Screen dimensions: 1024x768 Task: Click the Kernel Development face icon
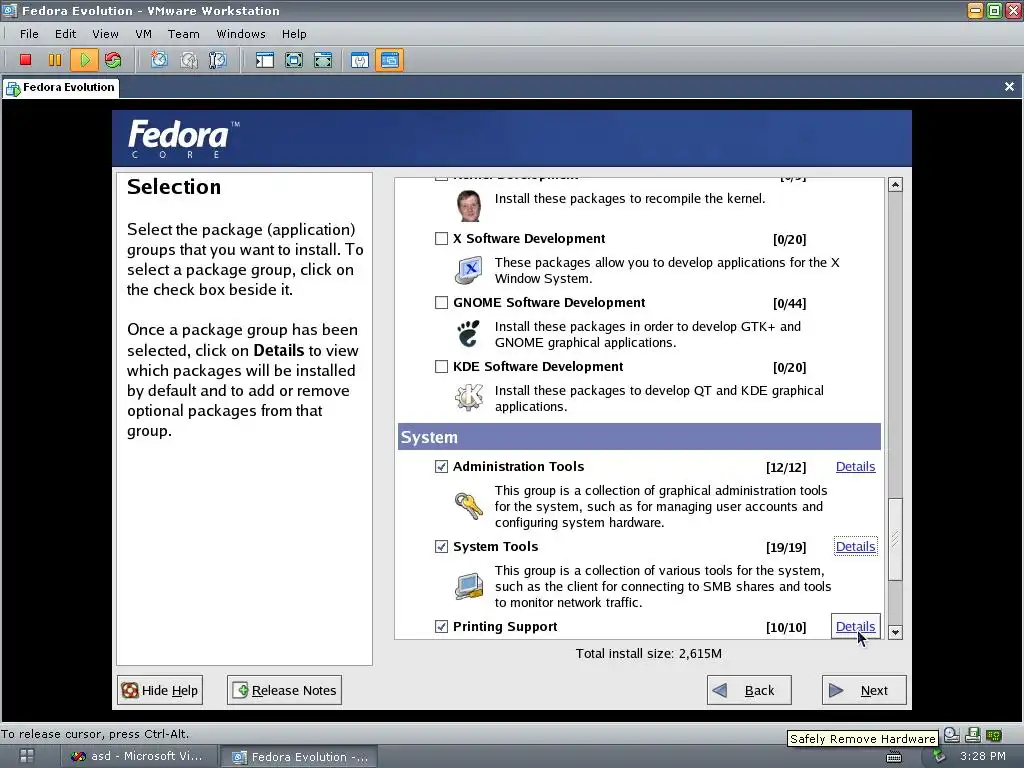(x=468, y=206)
